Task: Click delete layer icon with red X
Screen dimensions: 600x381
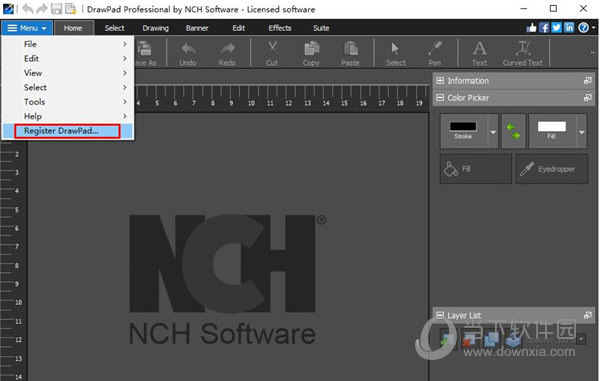Action: (470, 339)
